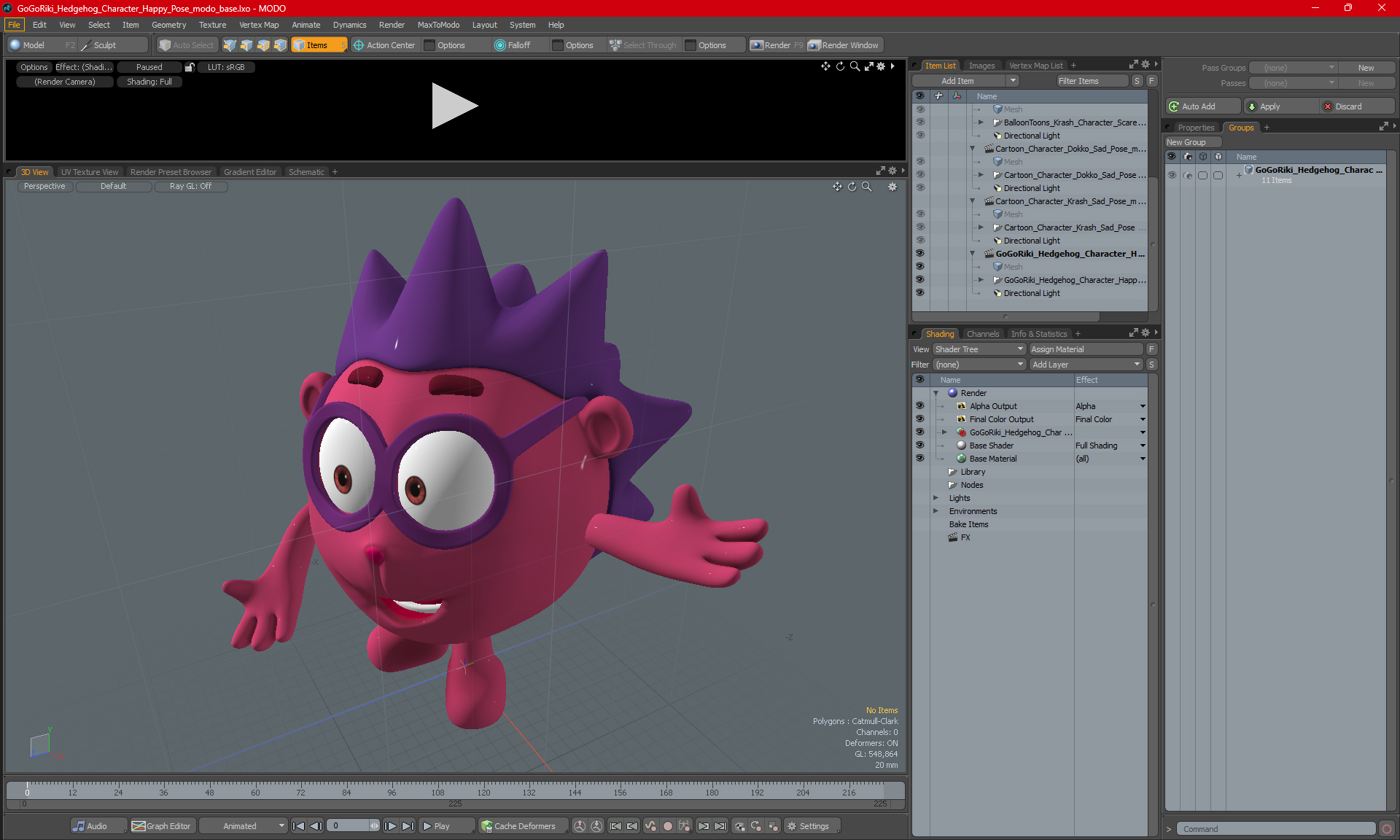This screenshot has height=840, width=1400.
Task: Open the Shader Tree view dropdown
Action: [x=979, y=349]
